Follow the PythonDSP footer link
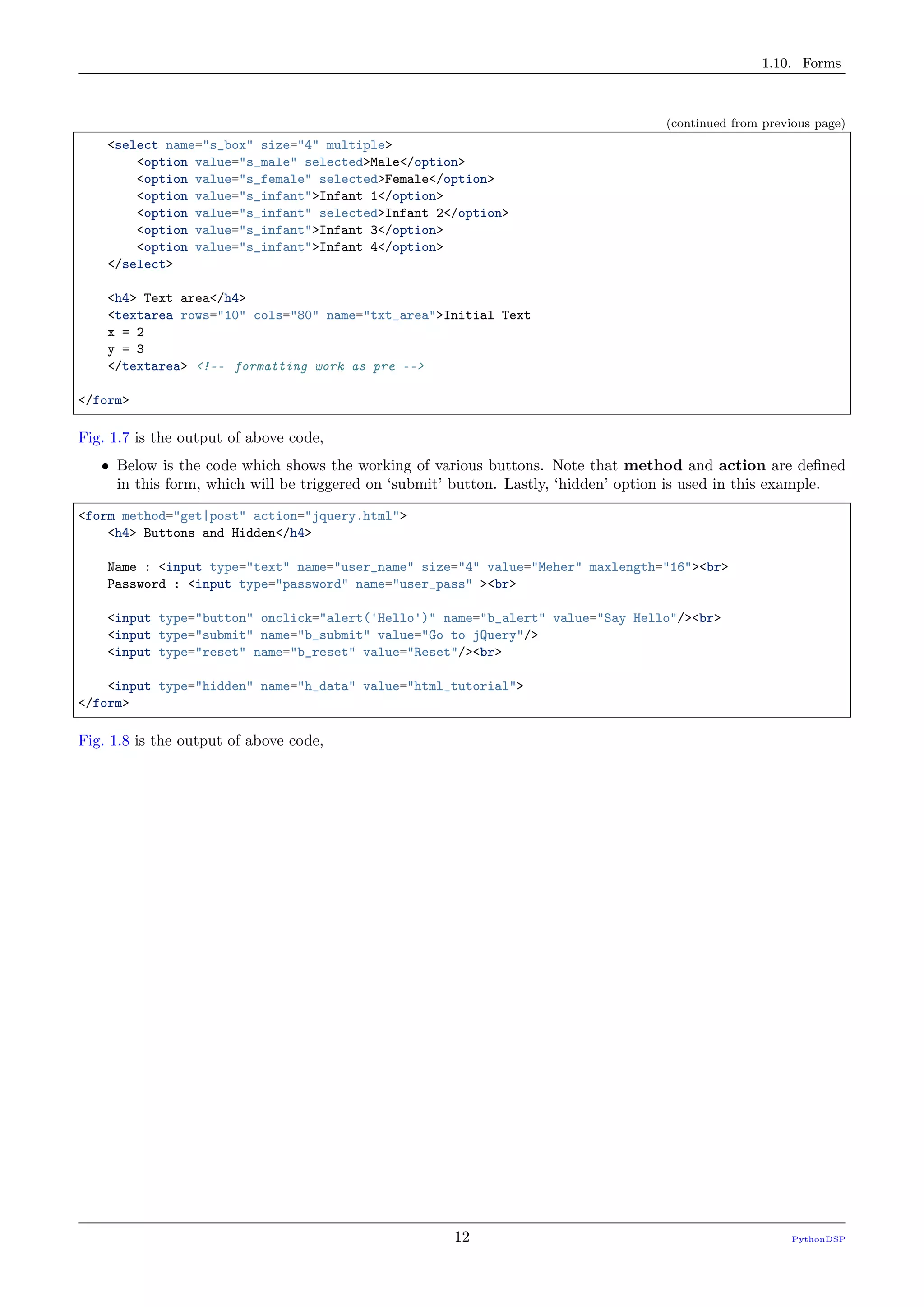924x1307 pixels. 818,1239
